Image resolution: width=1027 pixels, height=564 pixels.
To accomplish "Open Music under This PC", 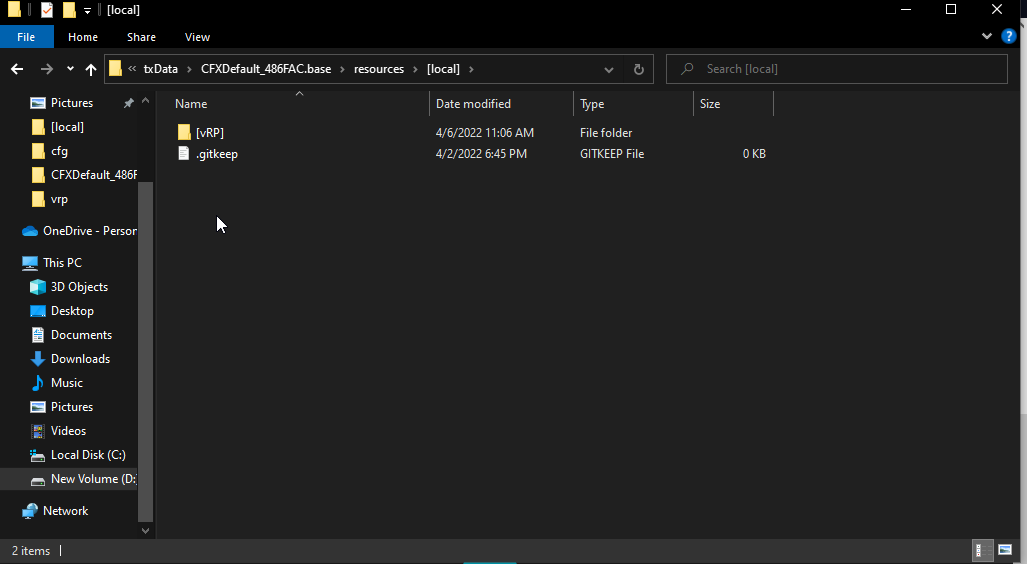I will click(x=66, y=383).
